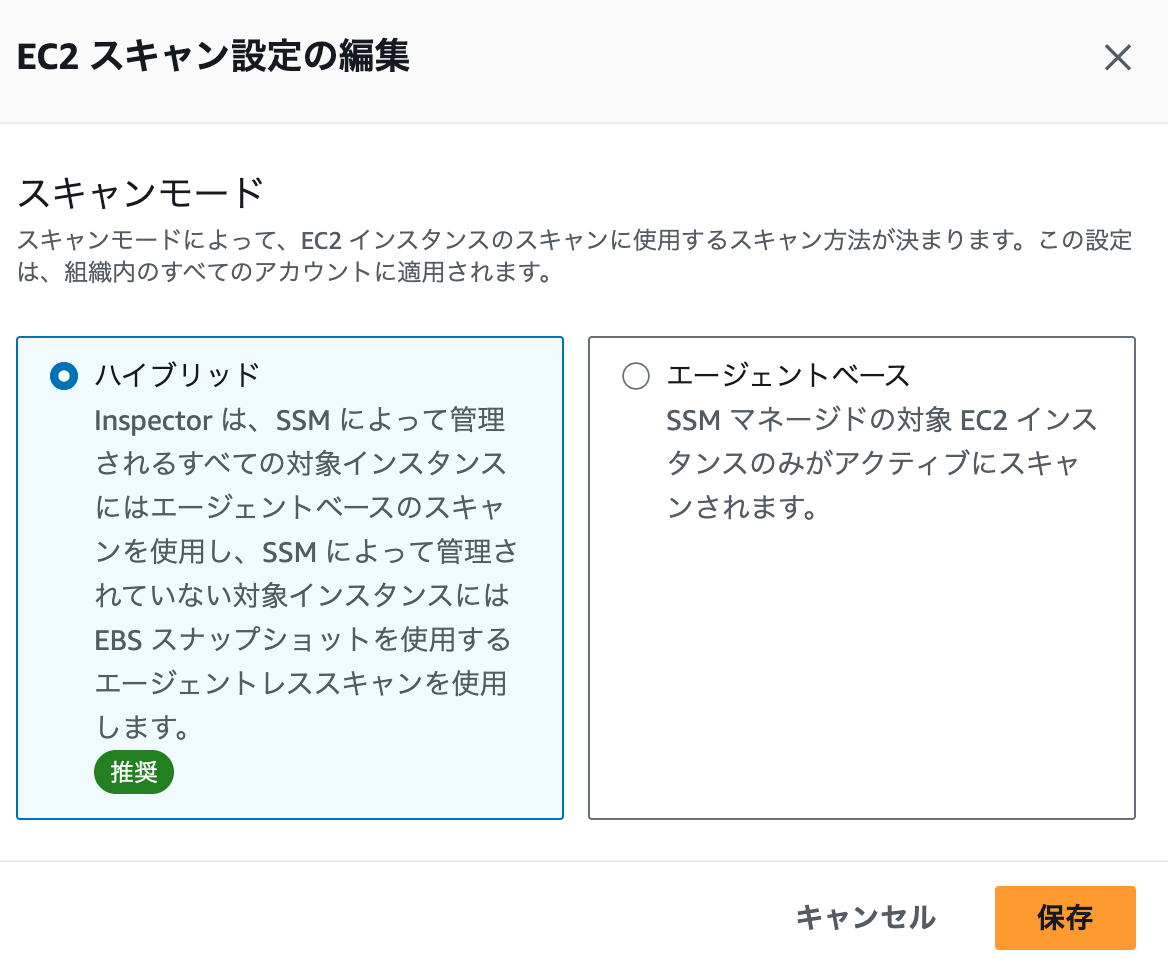The image size is (1168, 964).
Task: Click the unselected radio circle for エージェントベース
Action: pyautogui.click(x=635, y=375)
